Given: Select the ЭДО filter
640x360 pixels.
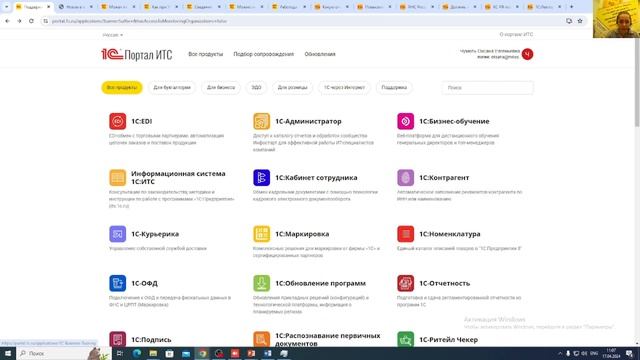Looking at the screenshot, I should pyautogui.click(x=256, y=88).
